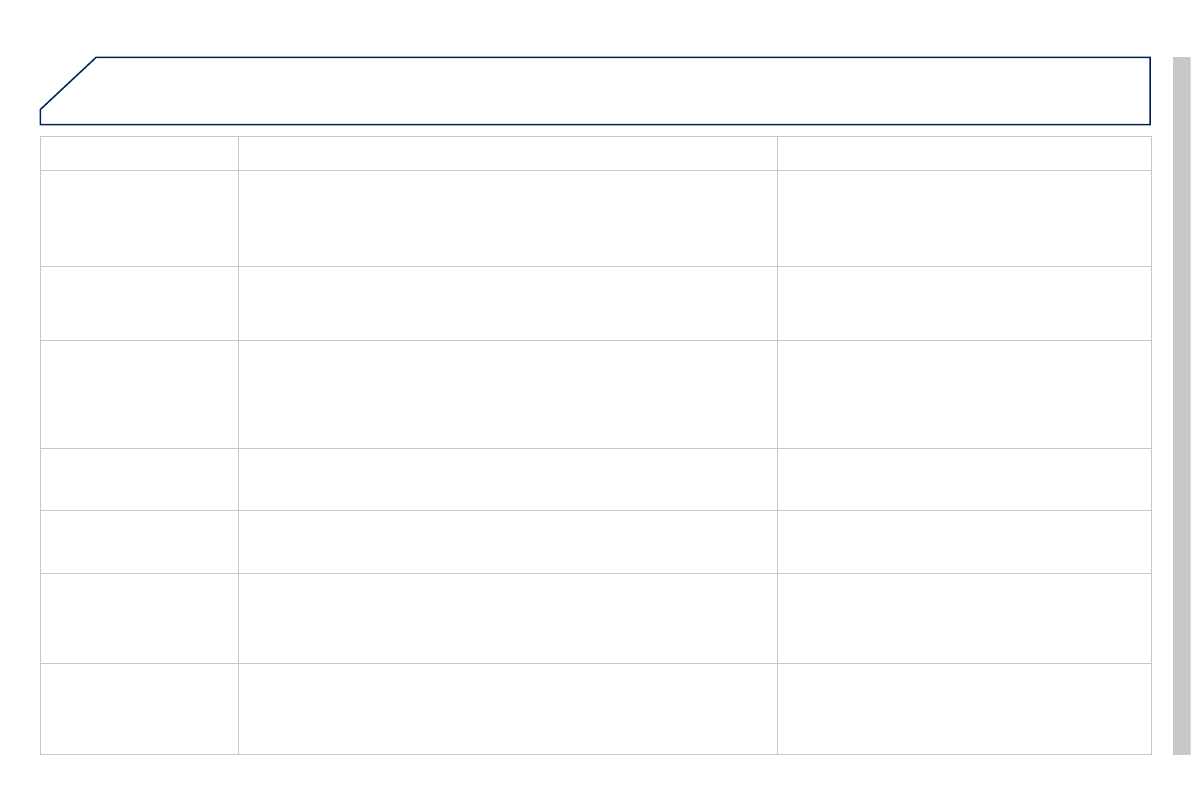Screen dimensions: 1191x794
Task: Select the middle cell in the second body row
Action: [x=507, y=303]
